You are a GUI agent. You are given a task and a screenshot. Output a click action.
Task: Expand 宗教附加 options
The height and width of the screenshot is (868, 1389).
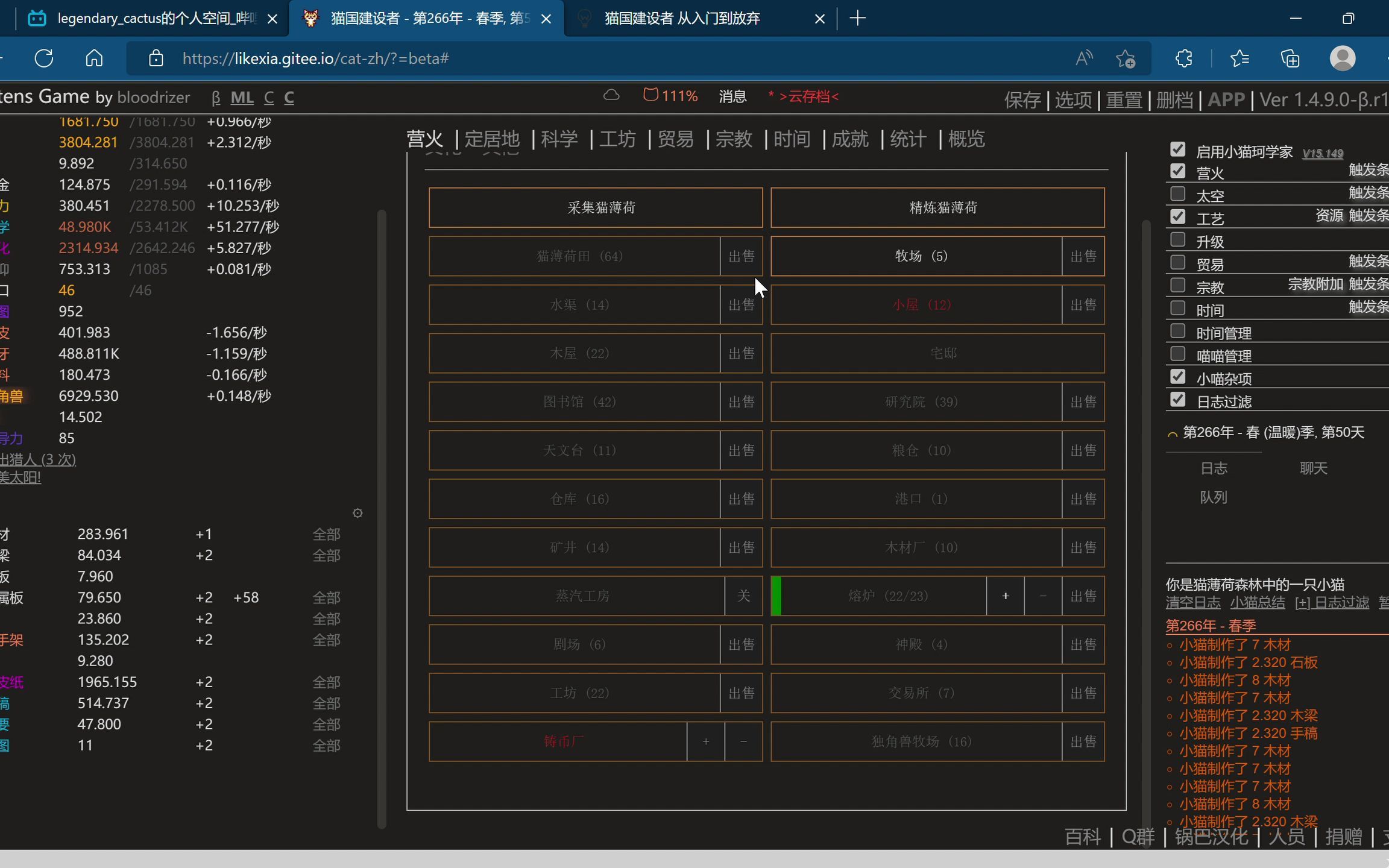1315,284
